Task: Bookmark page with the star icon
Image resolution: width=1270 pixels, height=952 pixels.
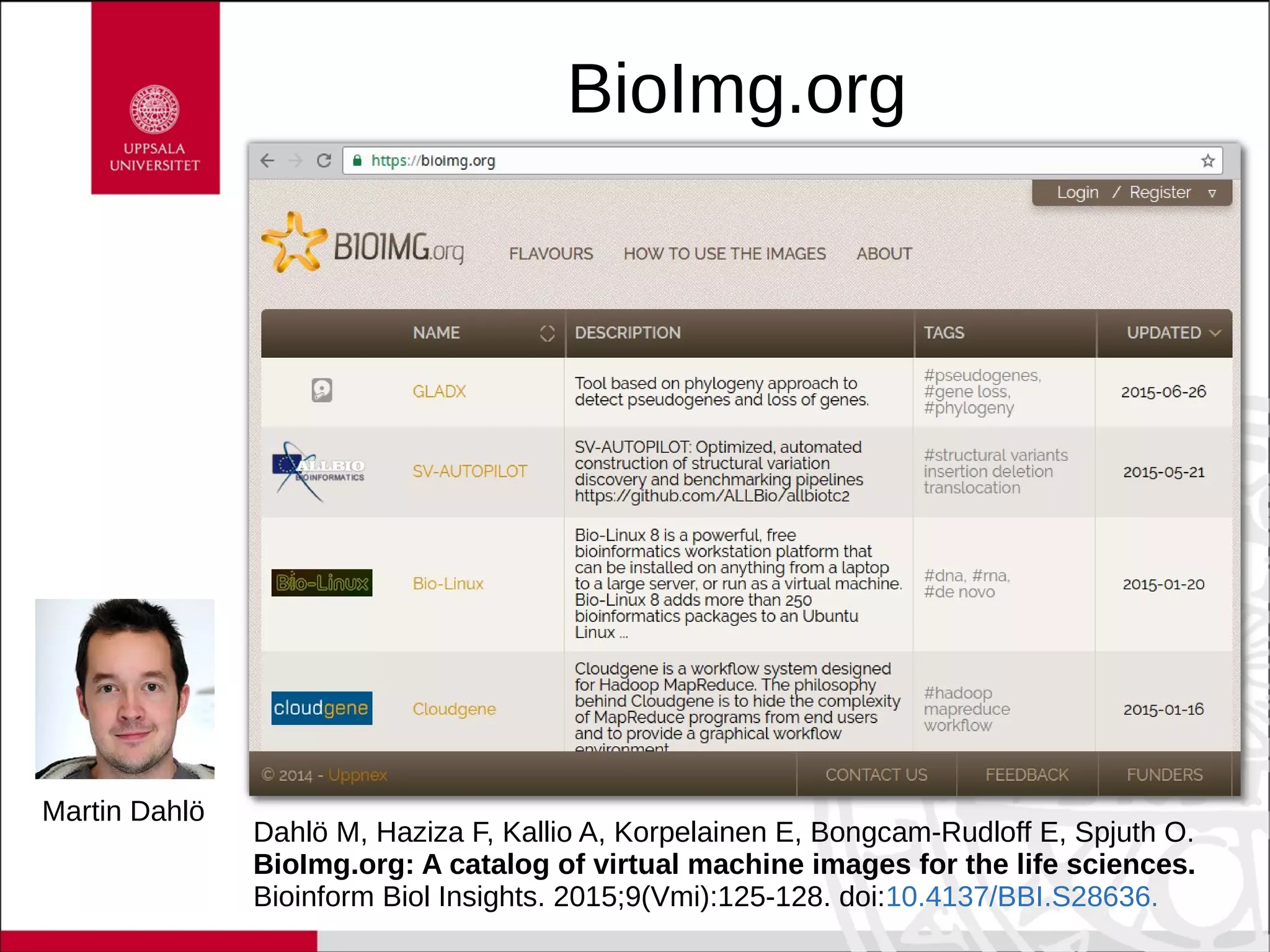Action: coord(1207,161)
